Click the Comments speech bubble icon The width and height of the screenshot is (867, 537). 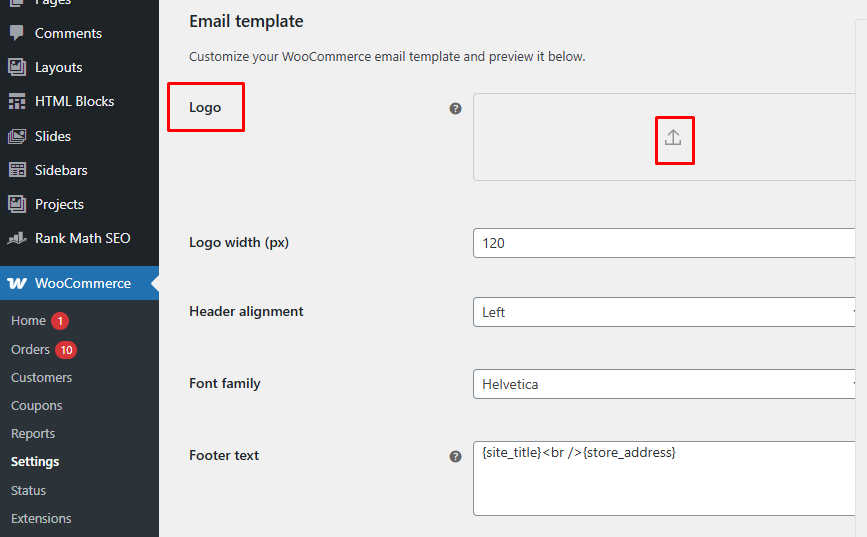tap(17, 33)
